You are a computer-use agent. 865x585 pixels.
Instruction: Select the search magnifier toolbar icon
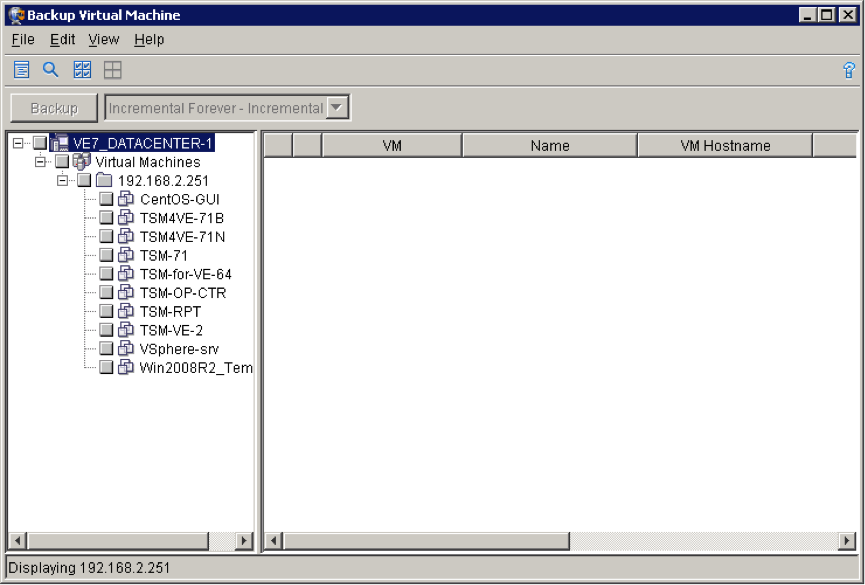51,70
